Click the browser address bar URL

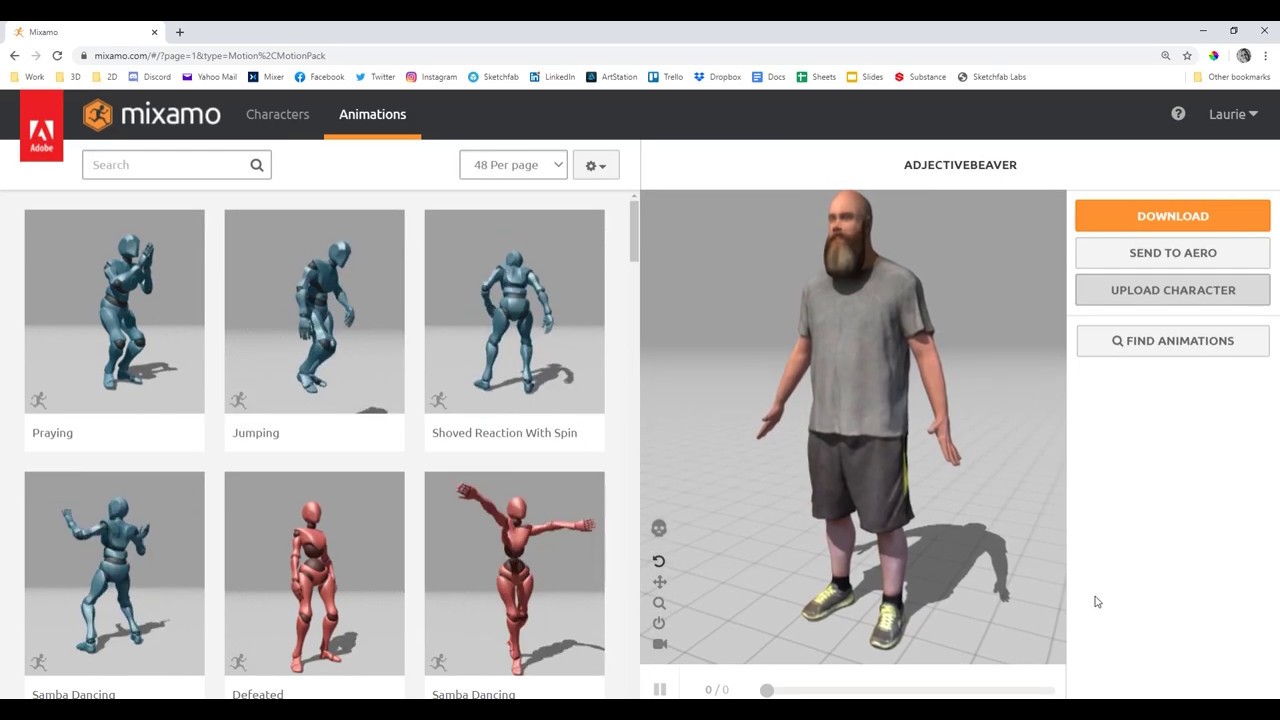pos(210,56)
